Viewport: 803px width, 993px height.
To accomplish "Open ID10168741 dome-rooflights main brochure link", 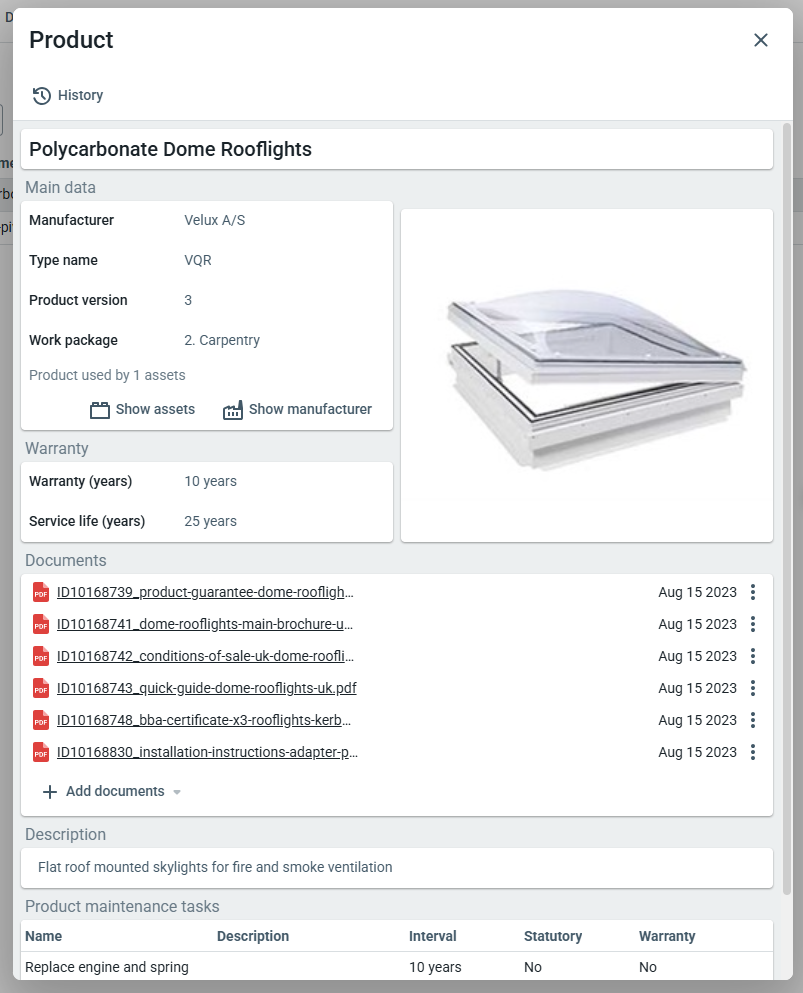I will (x=205, y=624).
